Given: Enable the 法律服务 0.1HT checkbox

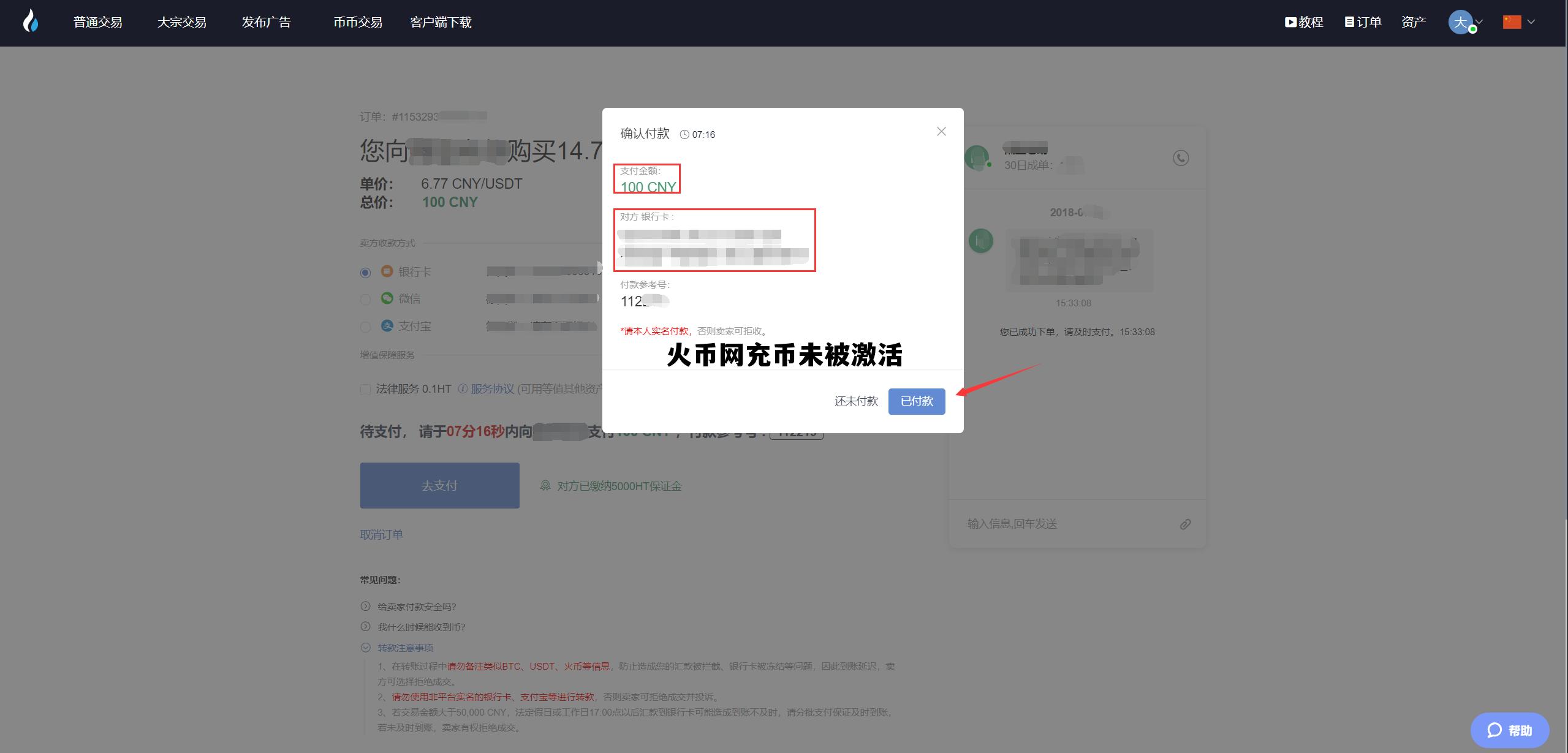Looking at the screenshot, I should click(x=366, y=390).
